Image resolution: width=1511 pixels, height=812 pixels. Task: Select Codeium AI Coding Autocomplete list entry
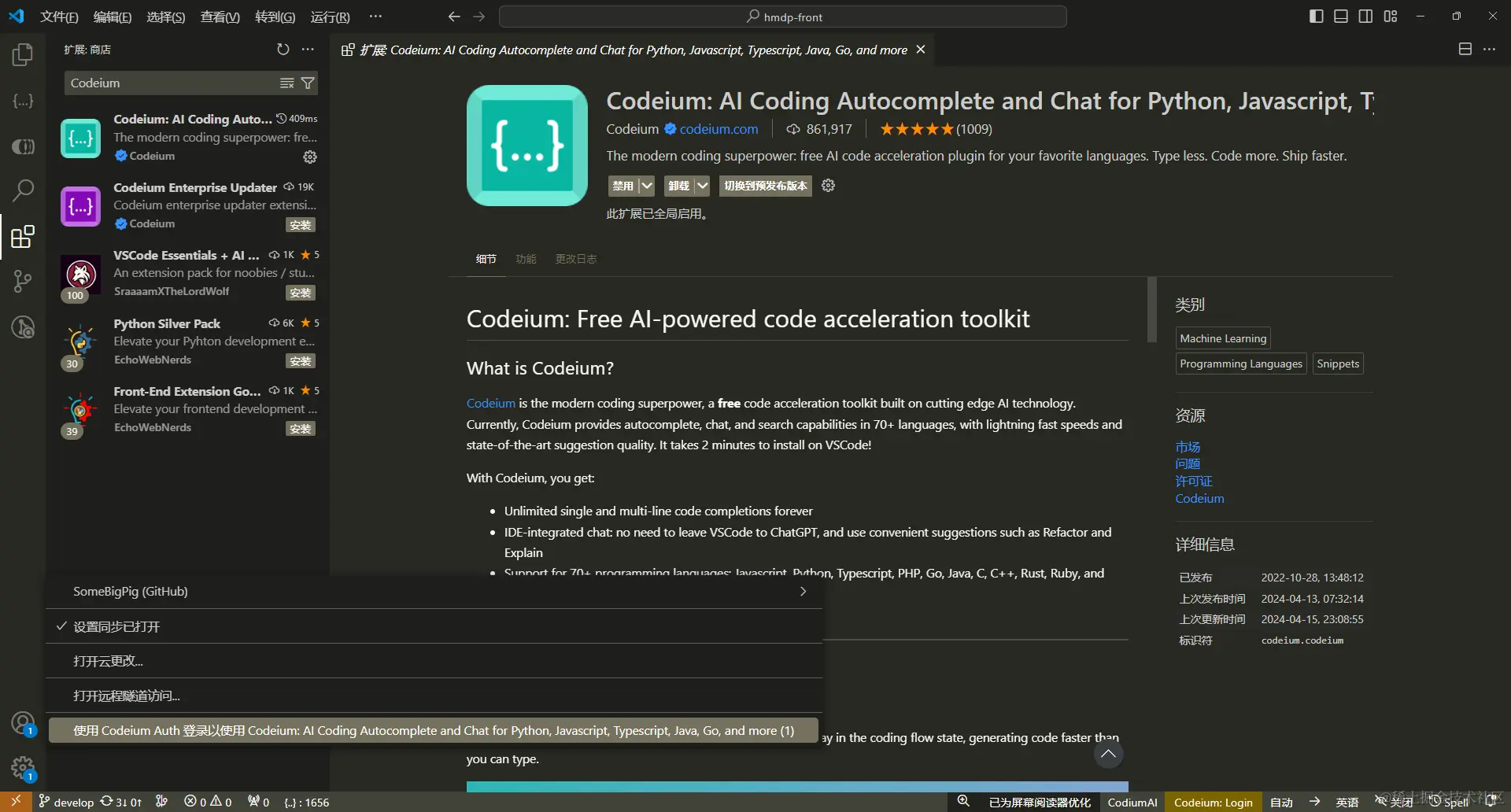[x=189, y=138]
